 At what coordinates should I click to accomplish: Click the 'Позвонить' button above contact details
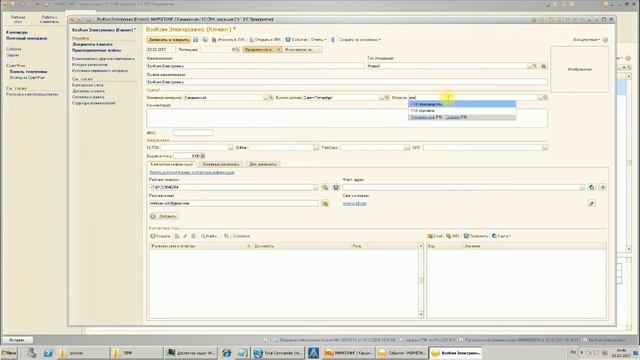click(x=476, y=236)
